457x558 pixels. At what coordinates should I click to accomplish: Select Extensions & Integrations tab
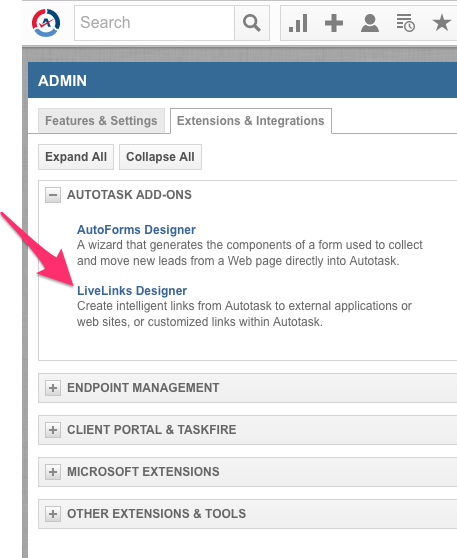tap(251, 121)
